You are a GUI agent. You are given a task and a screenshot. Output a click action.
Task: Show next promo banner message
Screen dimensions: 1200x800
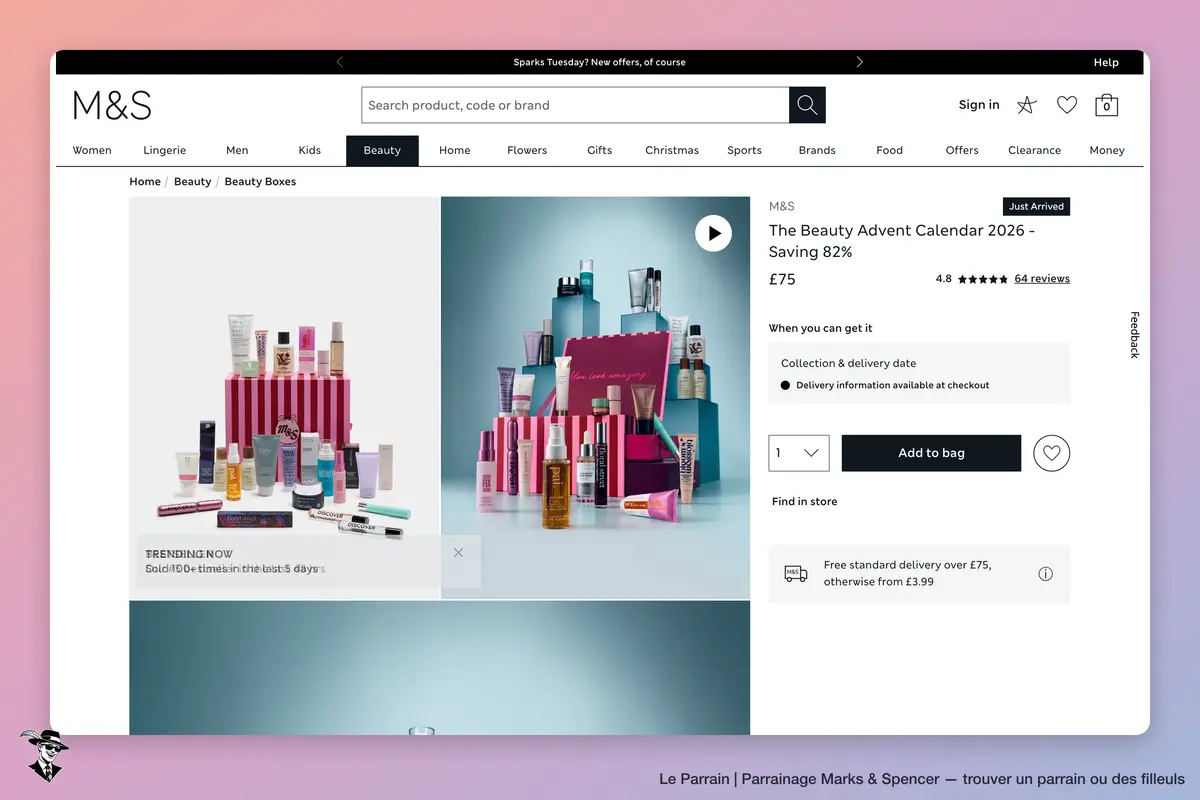(859, 62)
